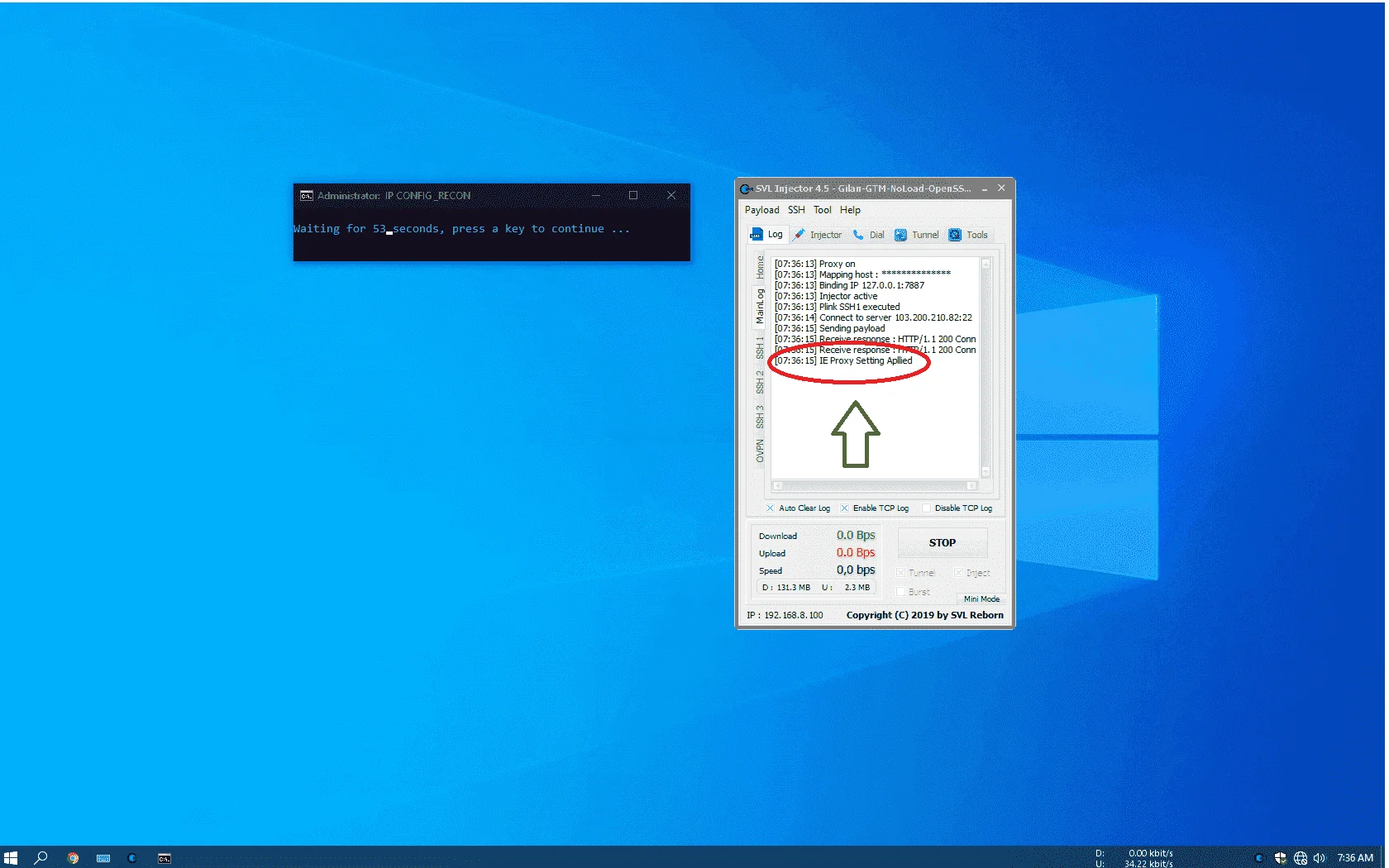Open the network globe tray icon

point(1300,858)
